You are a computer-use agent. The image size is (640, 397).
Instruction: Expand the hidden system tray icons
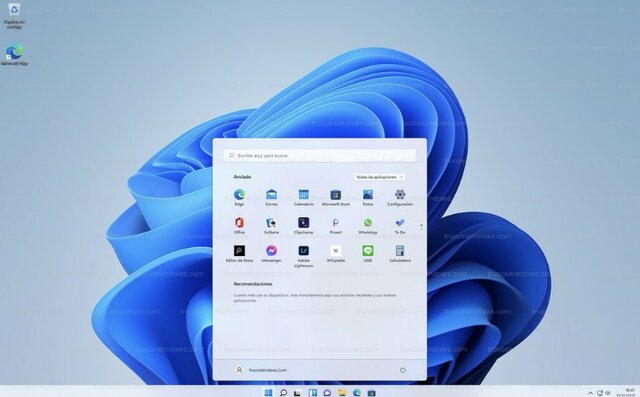[x=590, y=393]
